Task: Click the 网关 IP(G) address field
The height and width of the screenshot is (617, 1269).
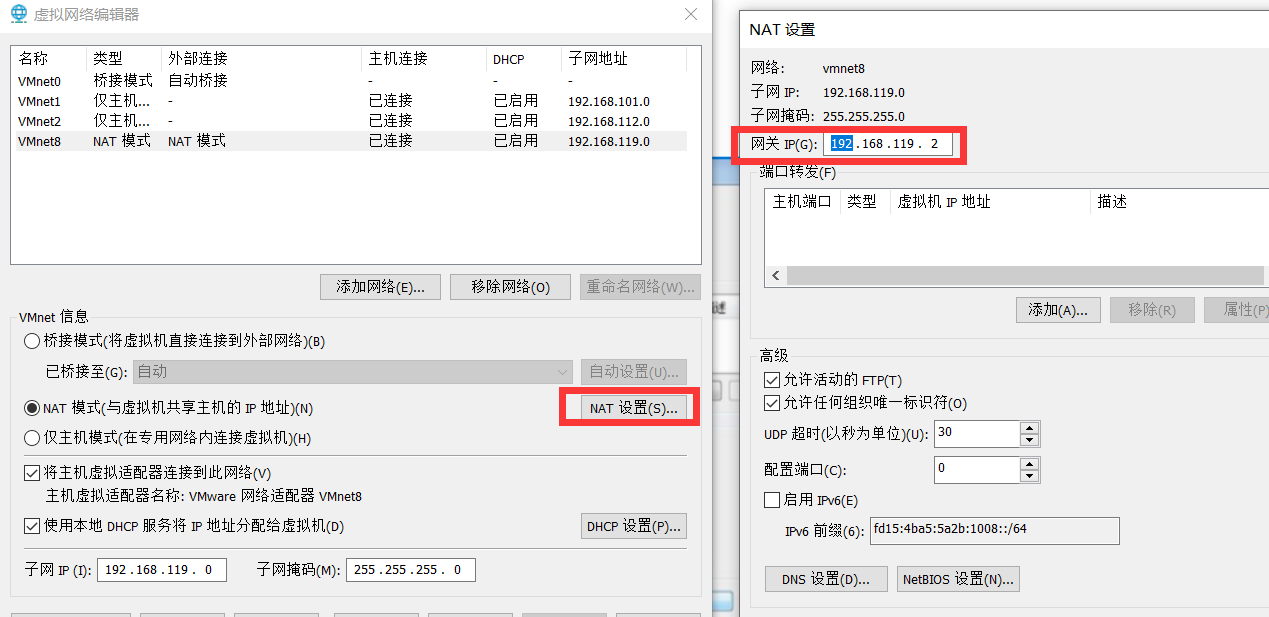Action: tap(888, 144)
